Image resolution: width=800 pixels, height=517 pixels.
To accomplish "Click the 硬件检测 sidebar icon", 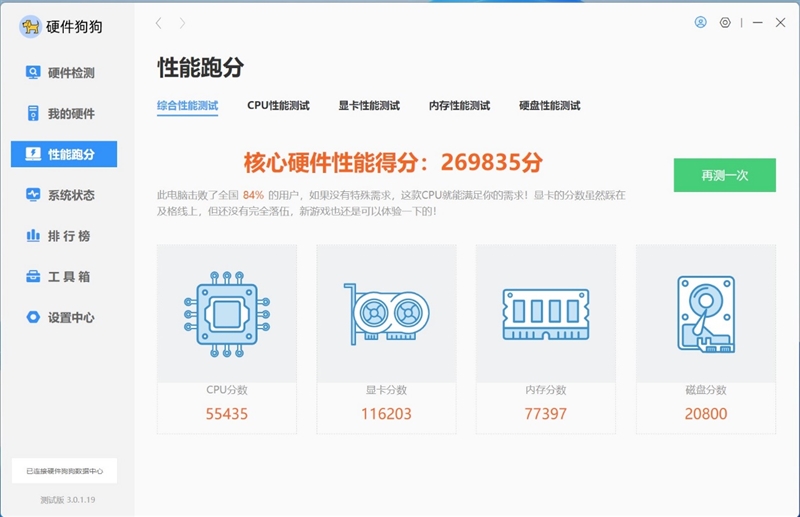I will (x=33, y=72).
